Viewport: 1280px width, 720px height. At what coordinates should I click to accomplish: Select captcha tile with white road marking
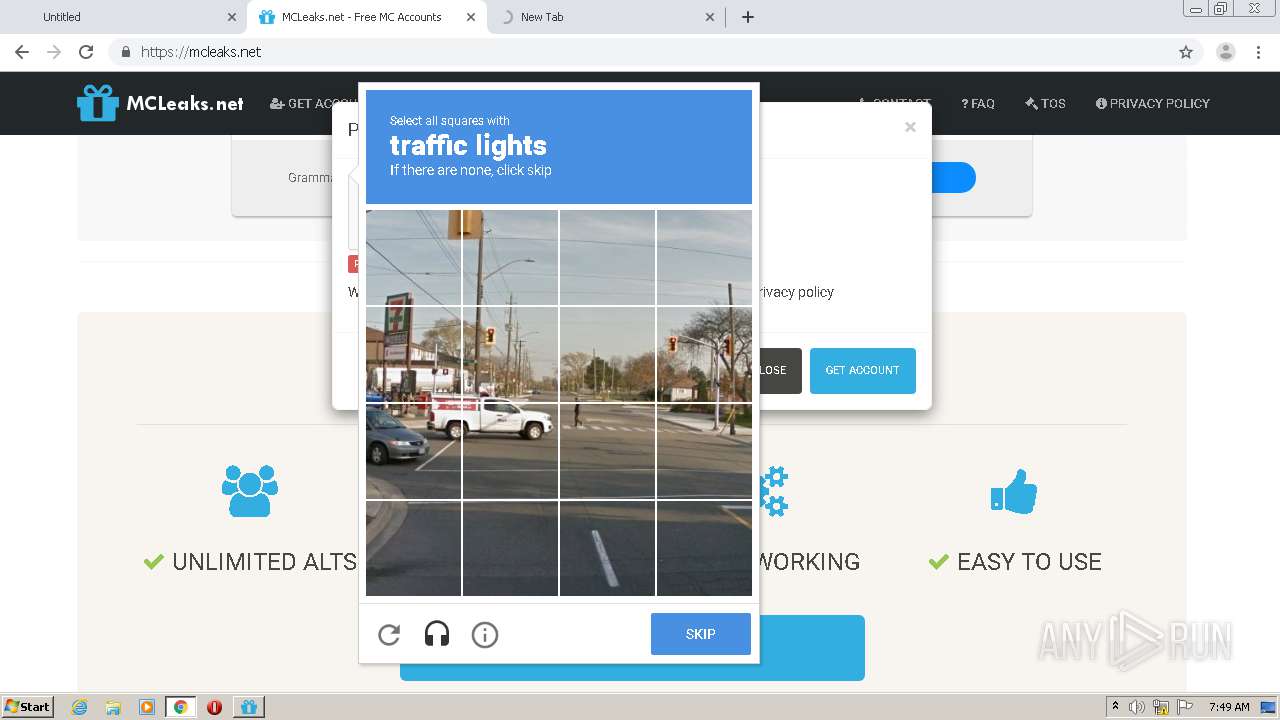[x=607, y=548]
